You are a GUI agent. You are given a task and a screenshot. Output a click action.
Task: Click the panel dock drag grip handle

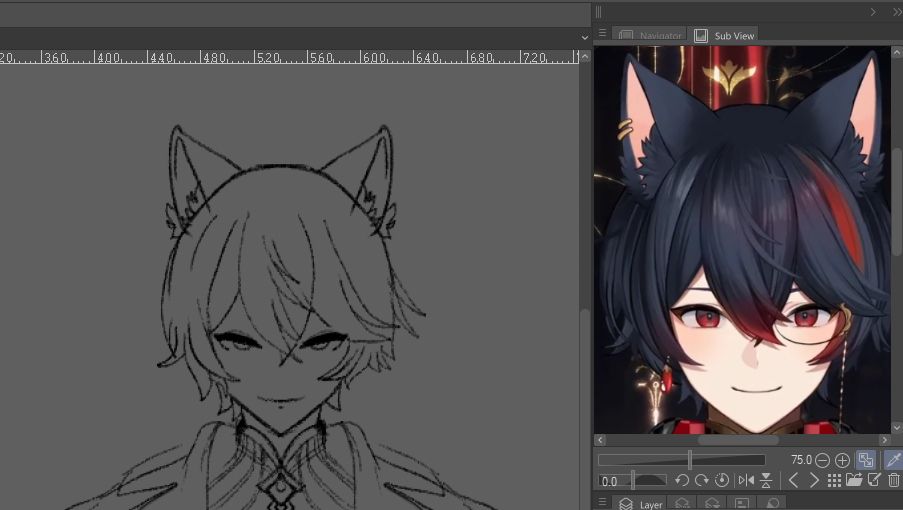tap(598, 12)
